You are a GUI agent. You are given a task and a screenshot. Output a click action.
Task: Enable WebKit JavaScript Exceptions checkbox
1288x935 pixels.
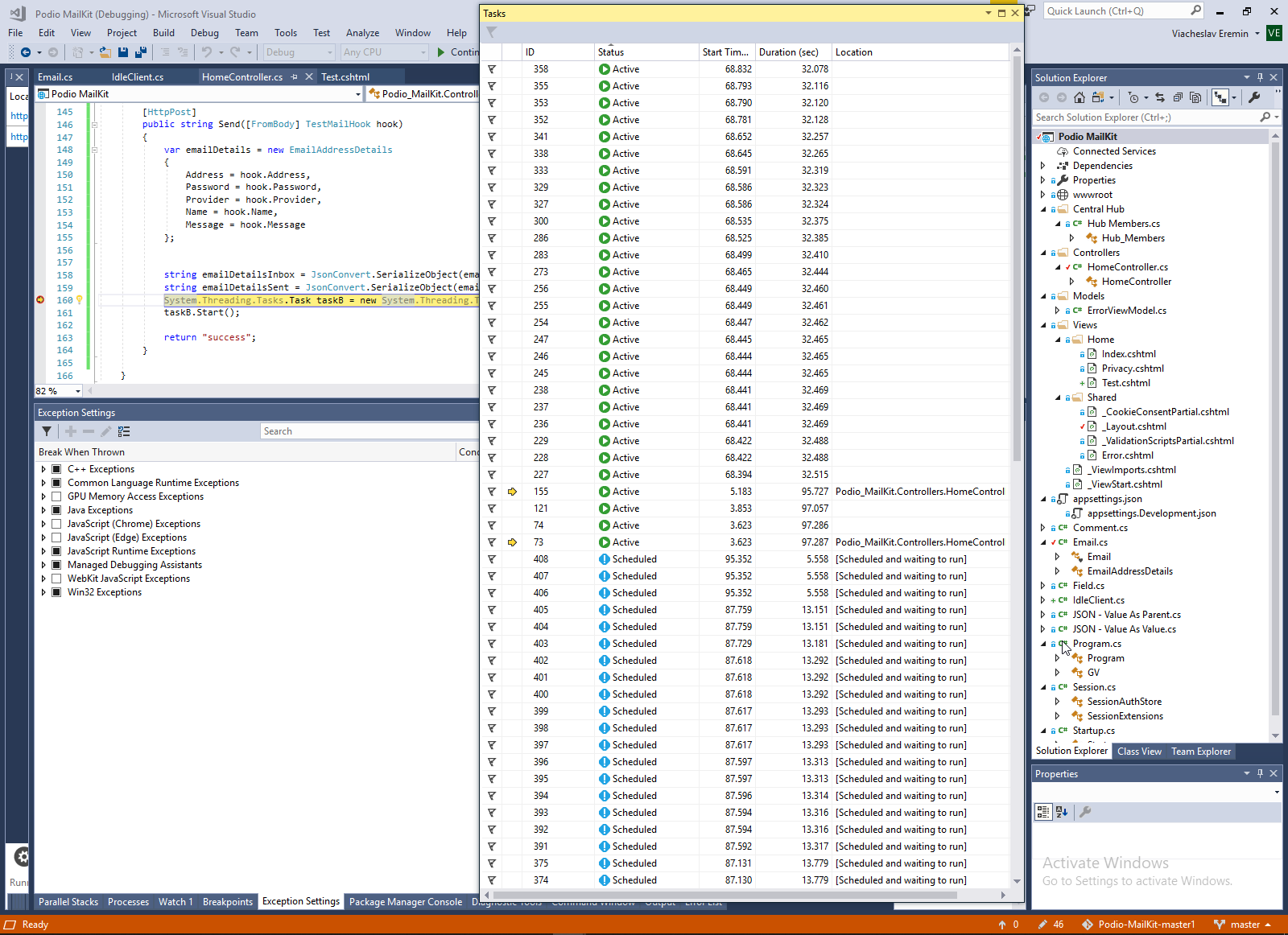click(56, 579)
